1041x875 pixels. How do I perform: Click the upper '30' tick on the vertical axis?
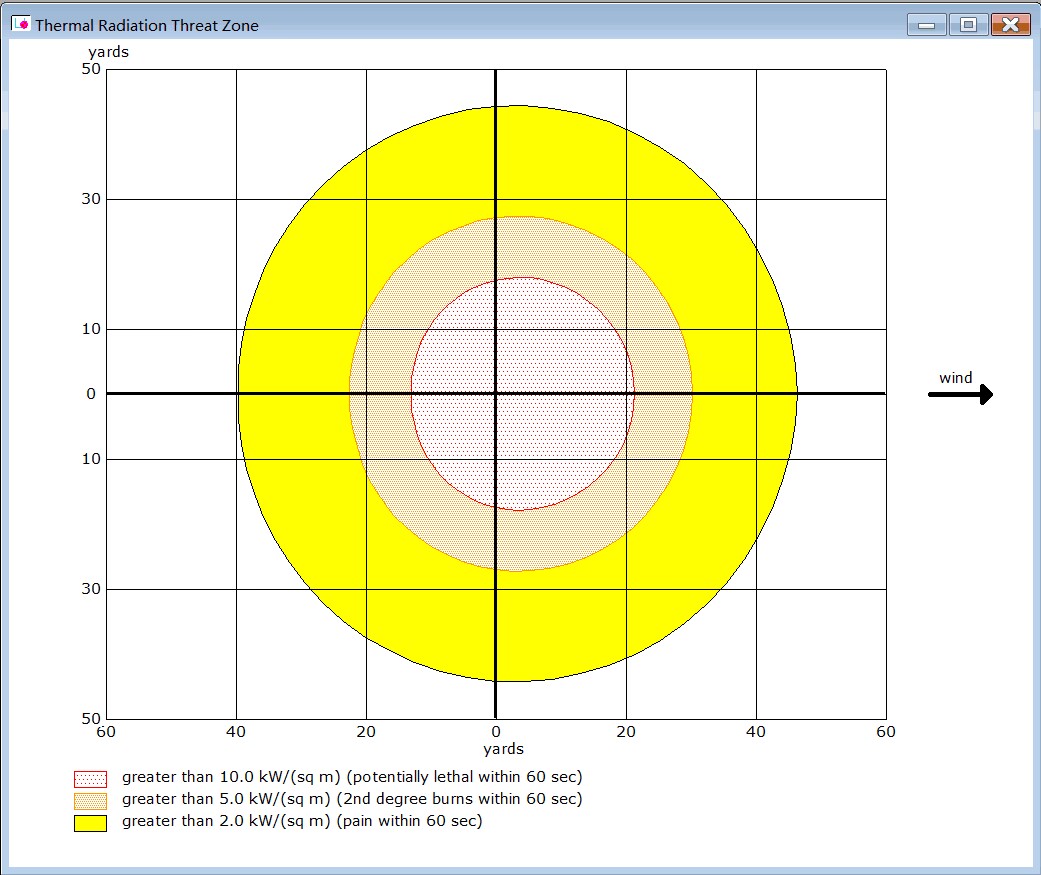tap(91, 199)
